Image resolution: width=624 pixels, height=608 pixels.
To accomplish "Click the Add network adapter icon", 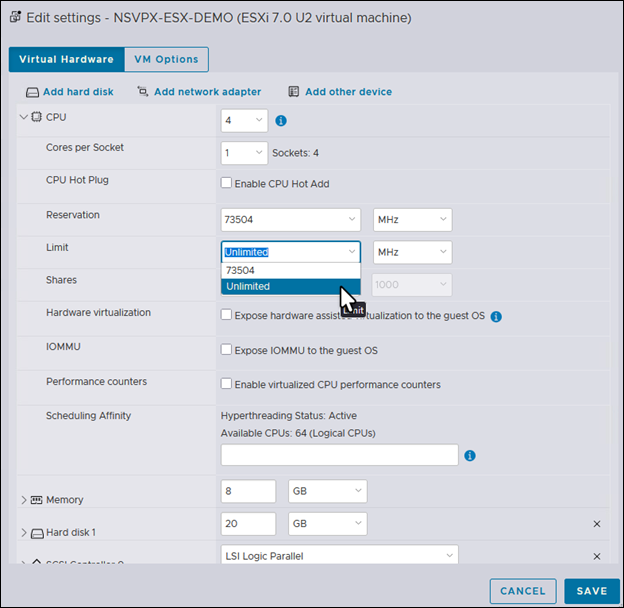I will [143, 92].
